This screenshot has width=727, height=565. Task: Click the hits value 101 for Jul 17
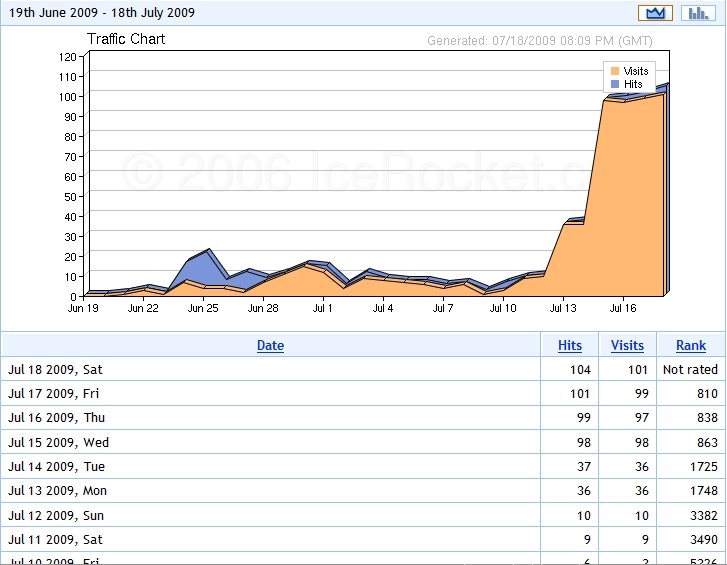[580, 394]
